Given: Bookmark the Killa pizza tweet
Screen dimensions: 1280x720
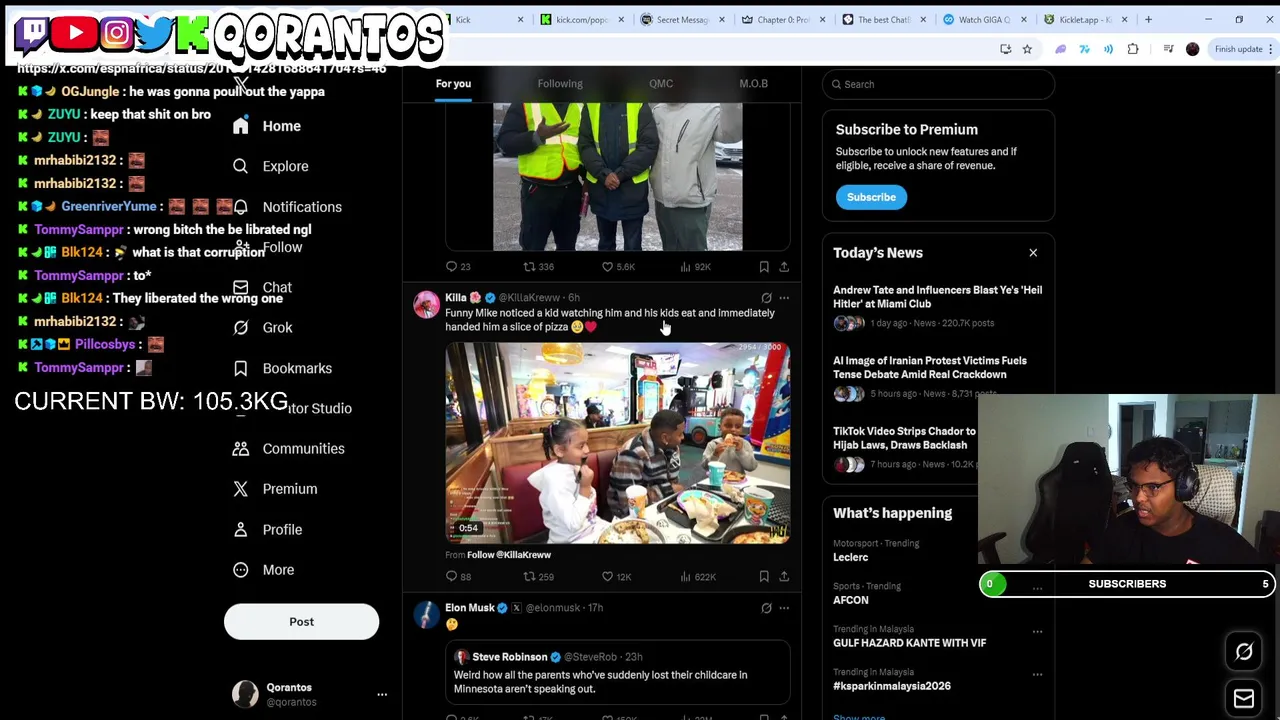Looking at the screenshot, I should pos(764,577).
